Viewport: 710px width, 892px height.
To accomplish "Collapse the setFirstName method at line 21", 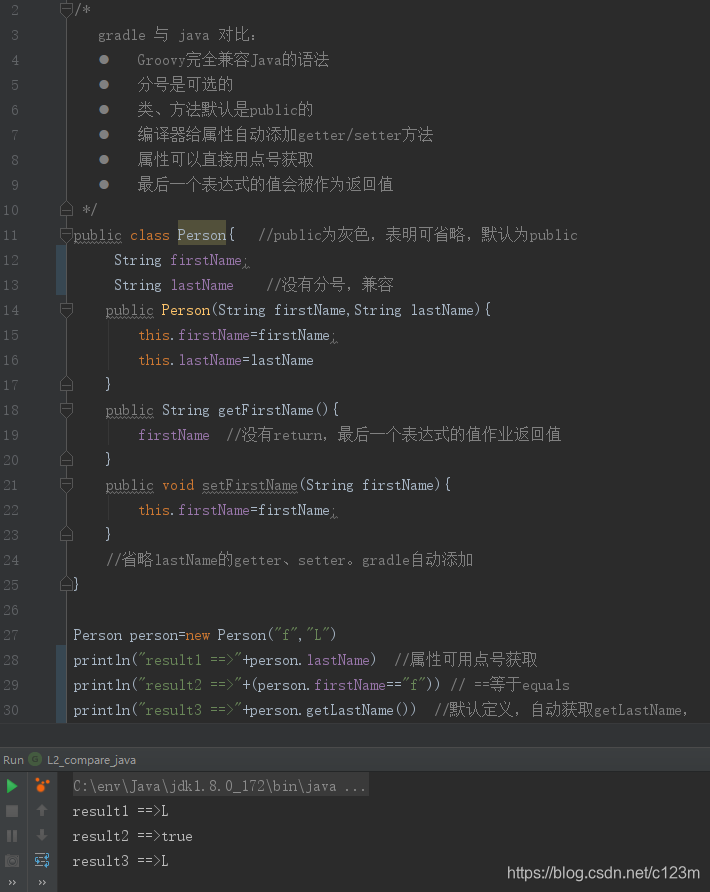I will (67, 485).
